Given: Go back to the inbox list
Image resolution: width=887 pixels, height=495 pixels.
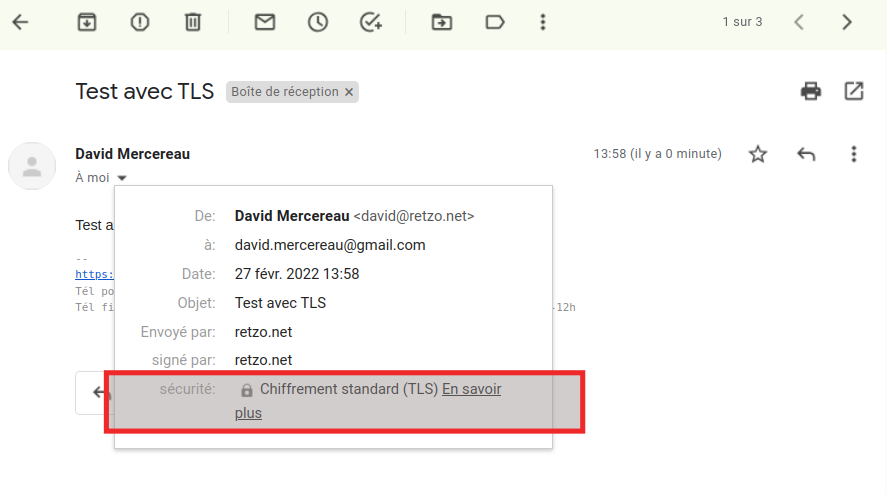Looking at the screenshot, I should [20, 22].
